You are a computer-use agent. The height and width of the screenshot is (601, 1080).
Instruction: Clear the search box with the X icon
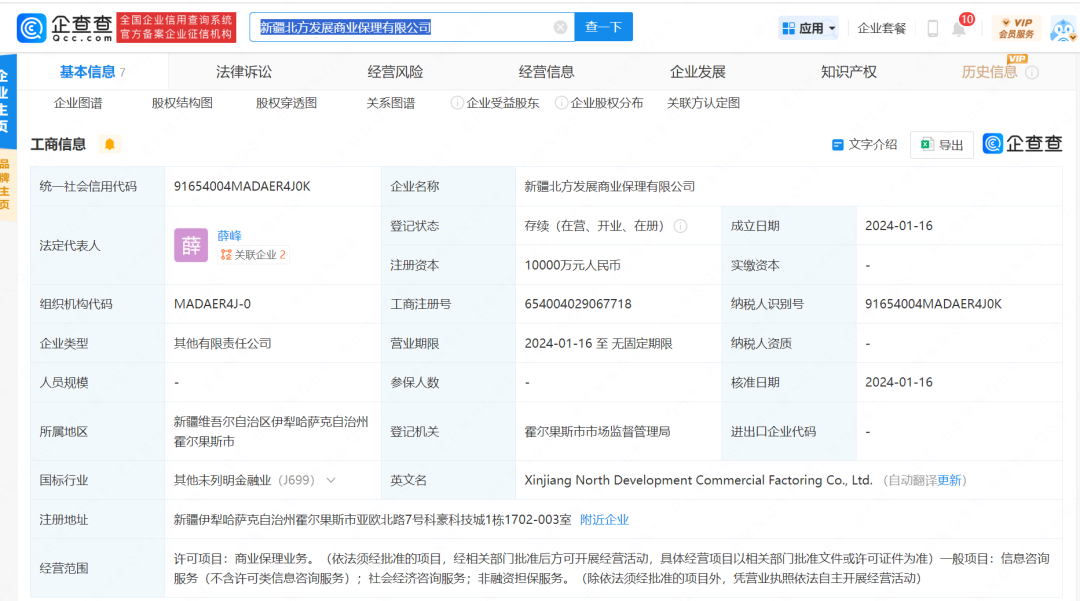[x=560, y=27]
